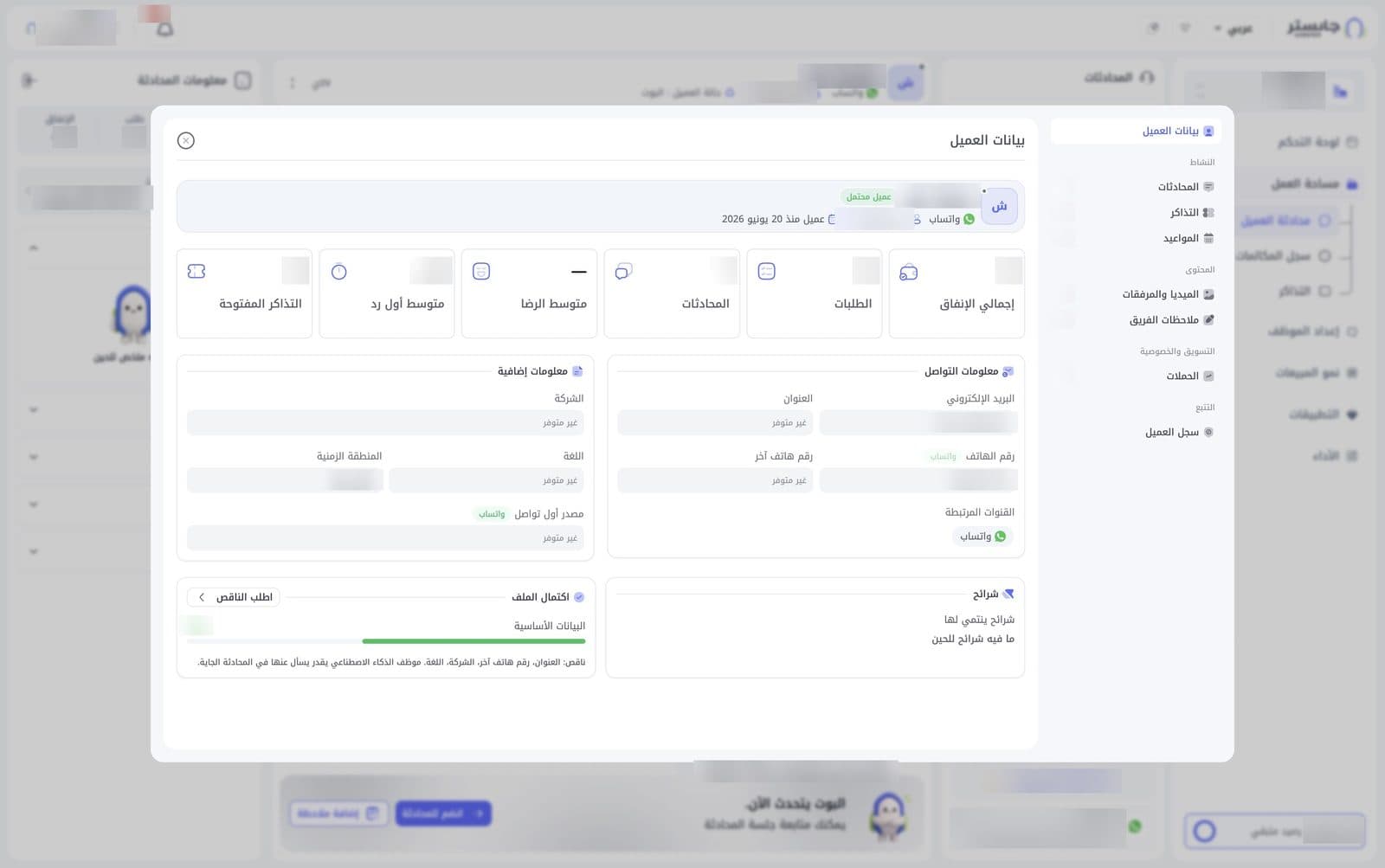Click the wallet icon on إجمالي الإنفاق card
Screen dimensions: 1385x868
pyautogui.click(x=908, y=273)
